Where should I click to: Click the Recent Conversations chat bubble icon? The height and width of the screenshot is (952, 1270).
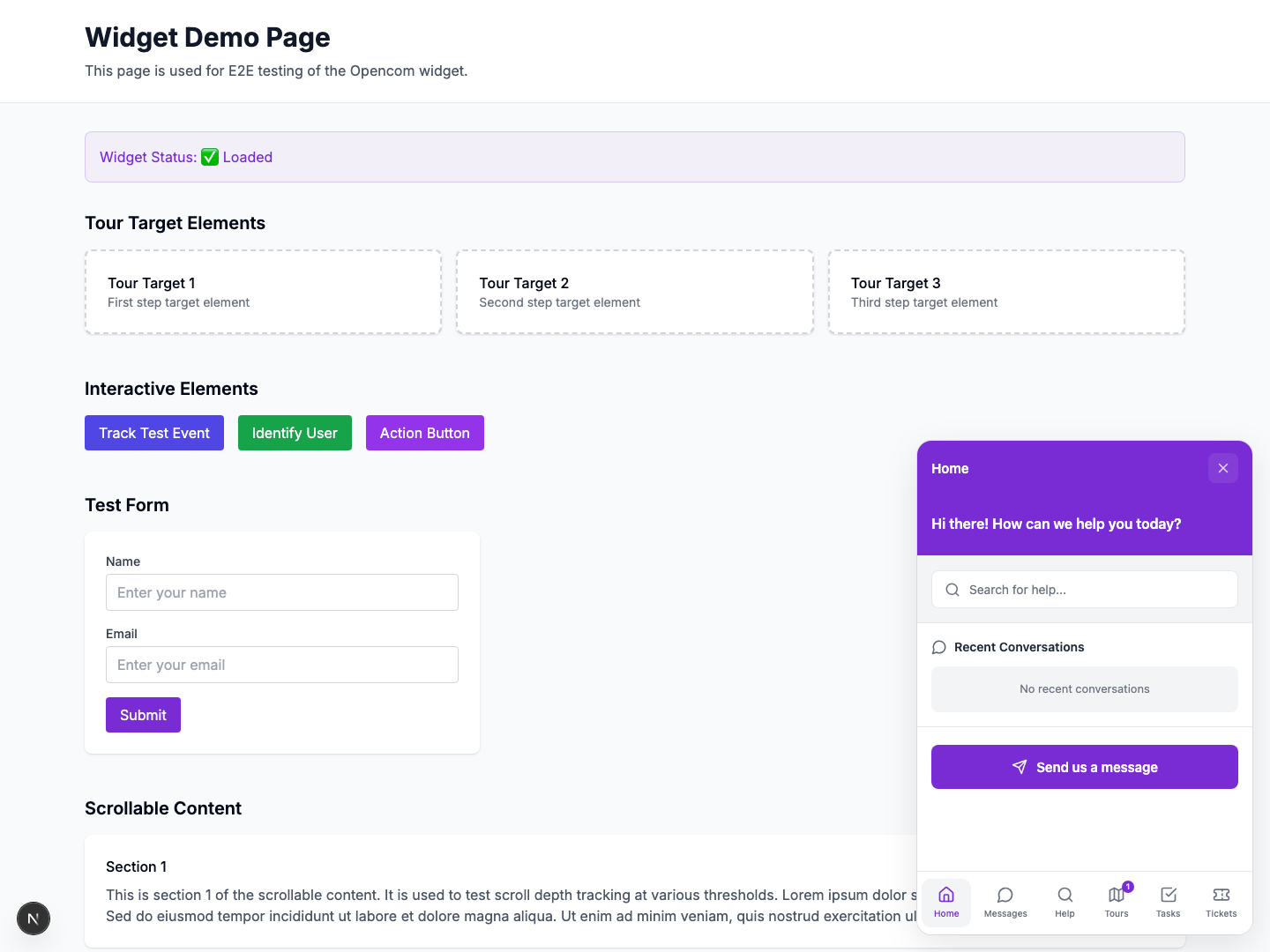[939, 647]
